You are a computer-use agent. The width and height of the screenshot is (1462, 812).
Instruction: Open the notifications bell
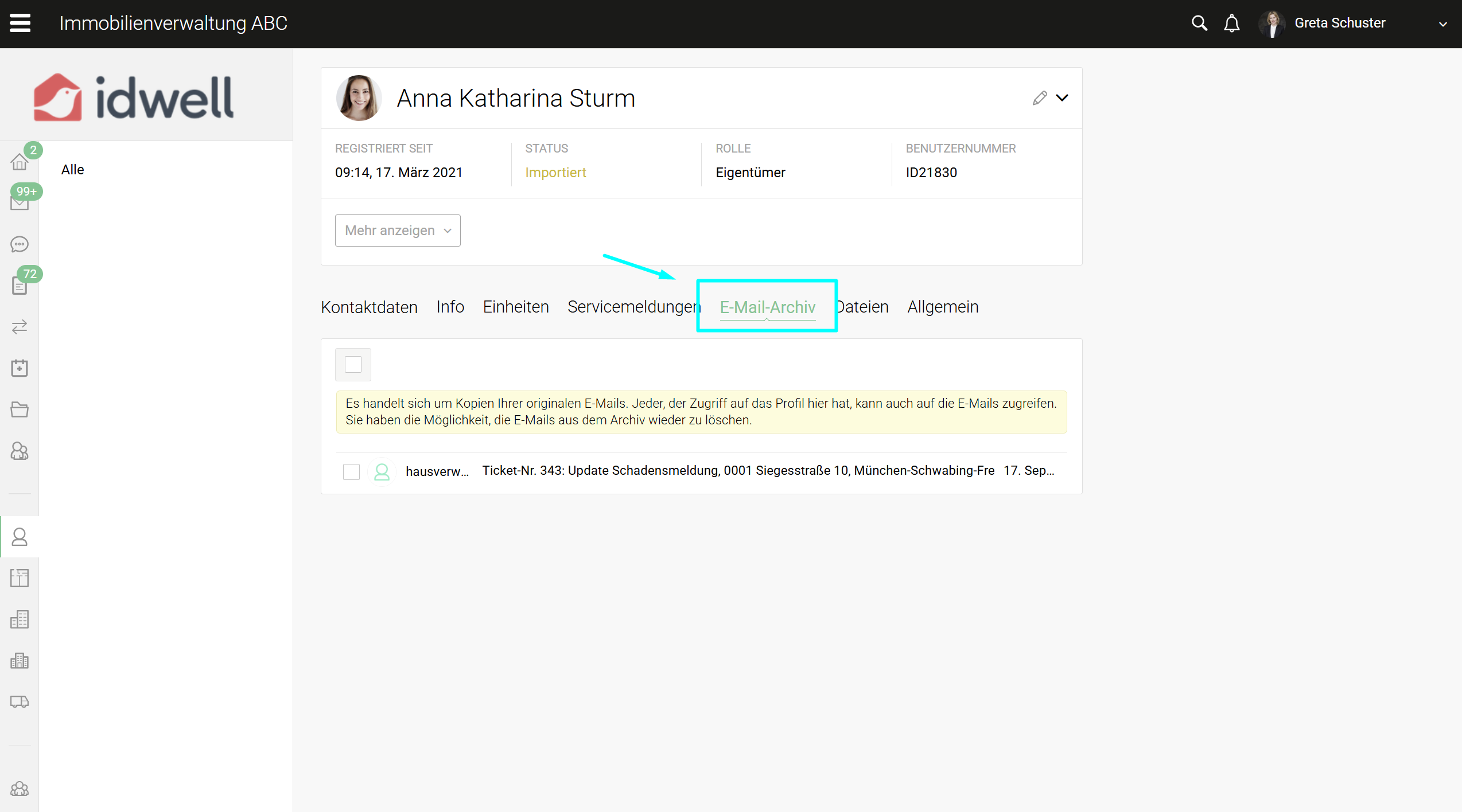point(1231,24)
